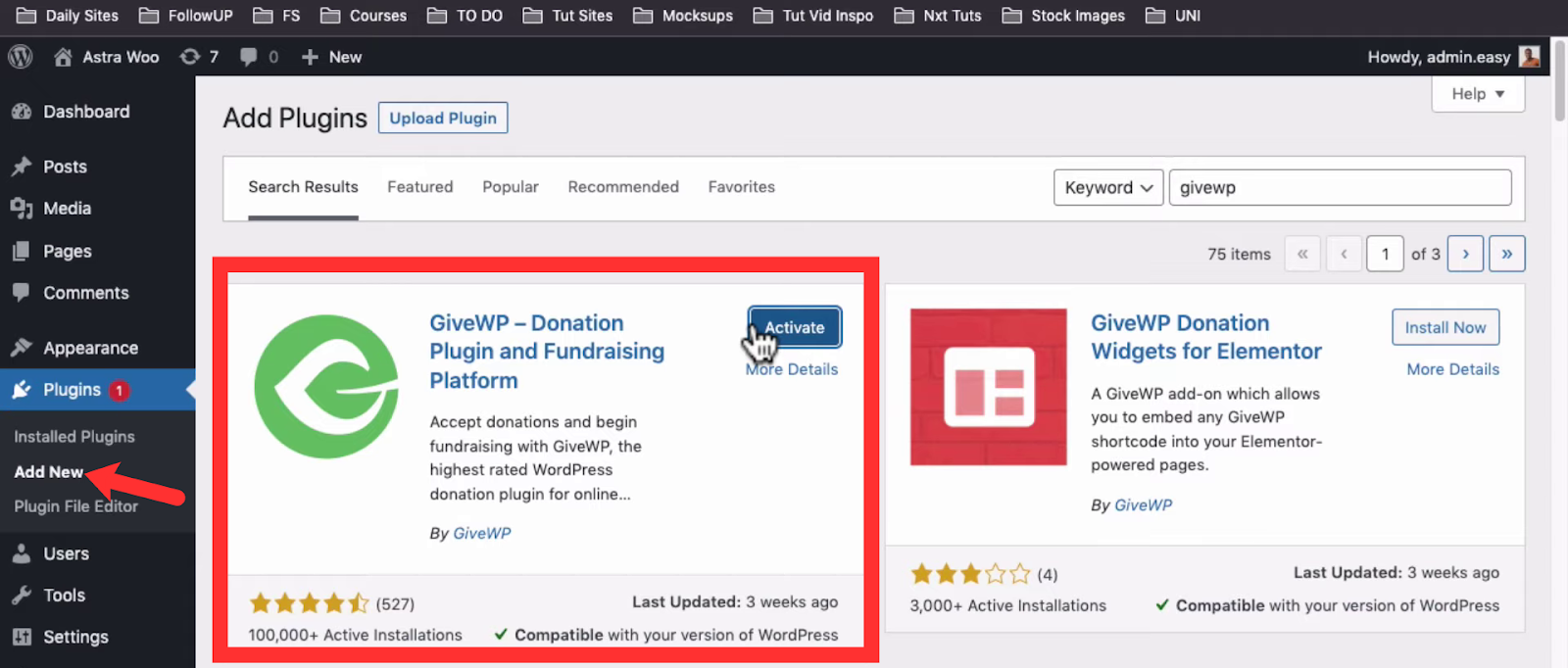The image size is (1568, 668).
Task: Switch to the Search Results tab
Action: point(303,187)
